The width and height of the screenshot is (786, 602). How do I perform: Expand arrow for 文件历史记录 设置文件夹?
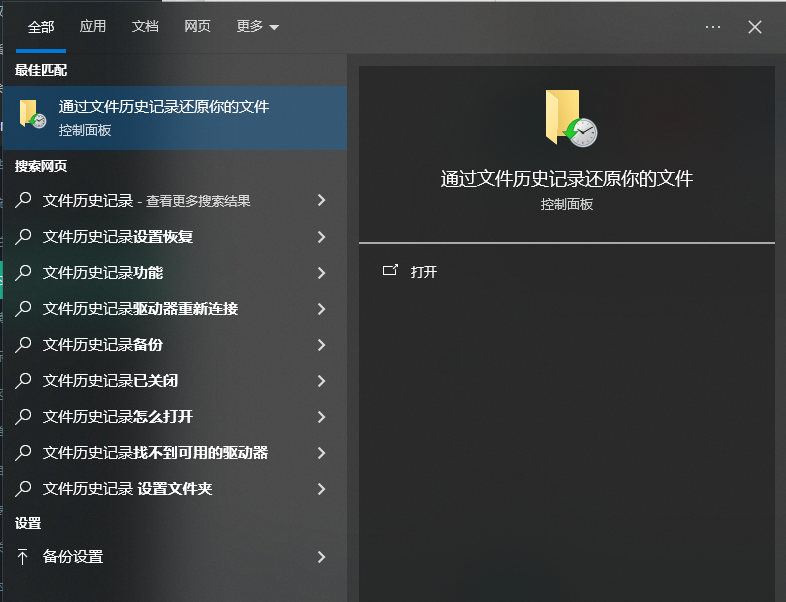pos(321,489)
